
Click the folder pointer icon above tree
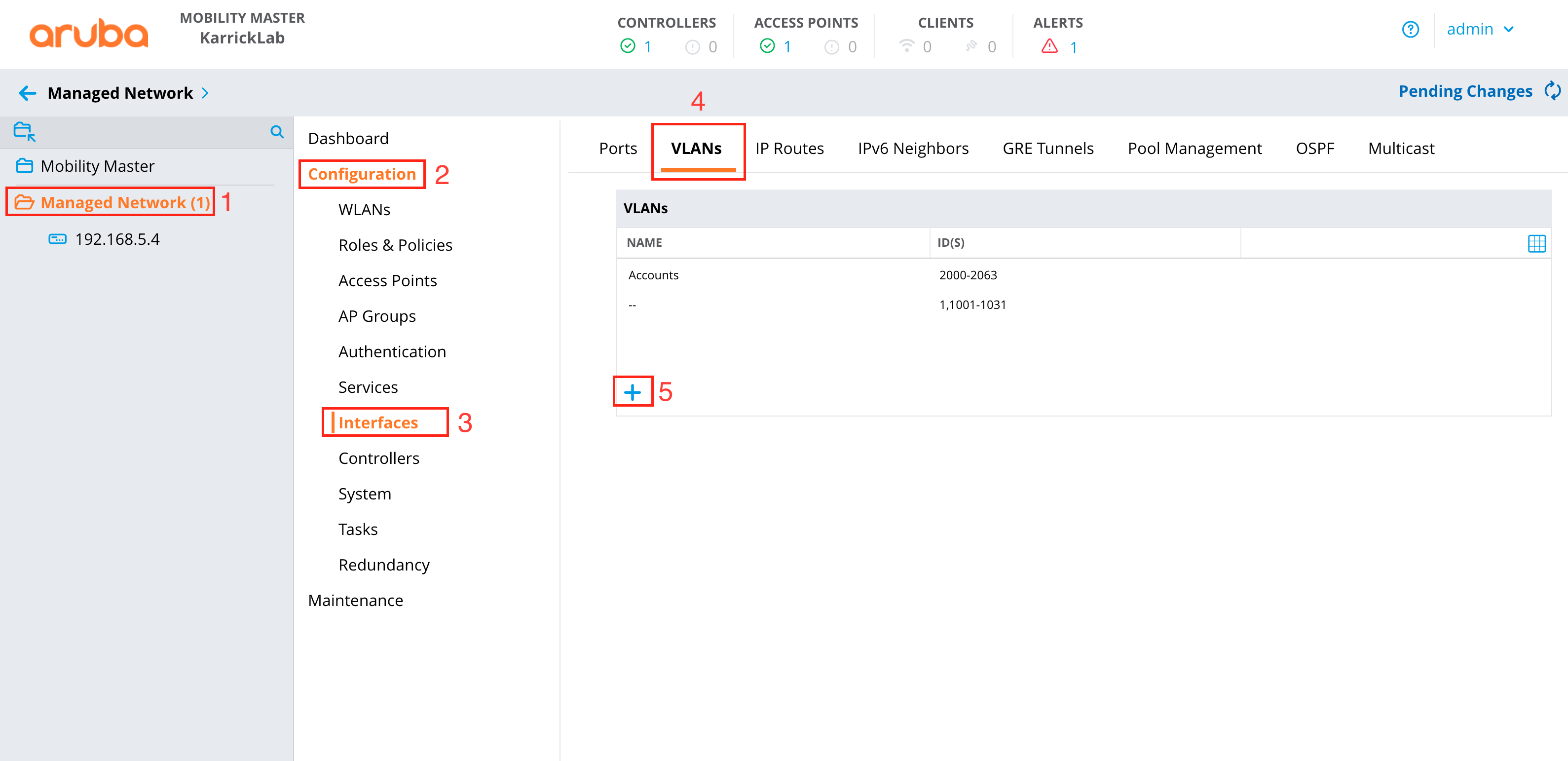[24, 131]
